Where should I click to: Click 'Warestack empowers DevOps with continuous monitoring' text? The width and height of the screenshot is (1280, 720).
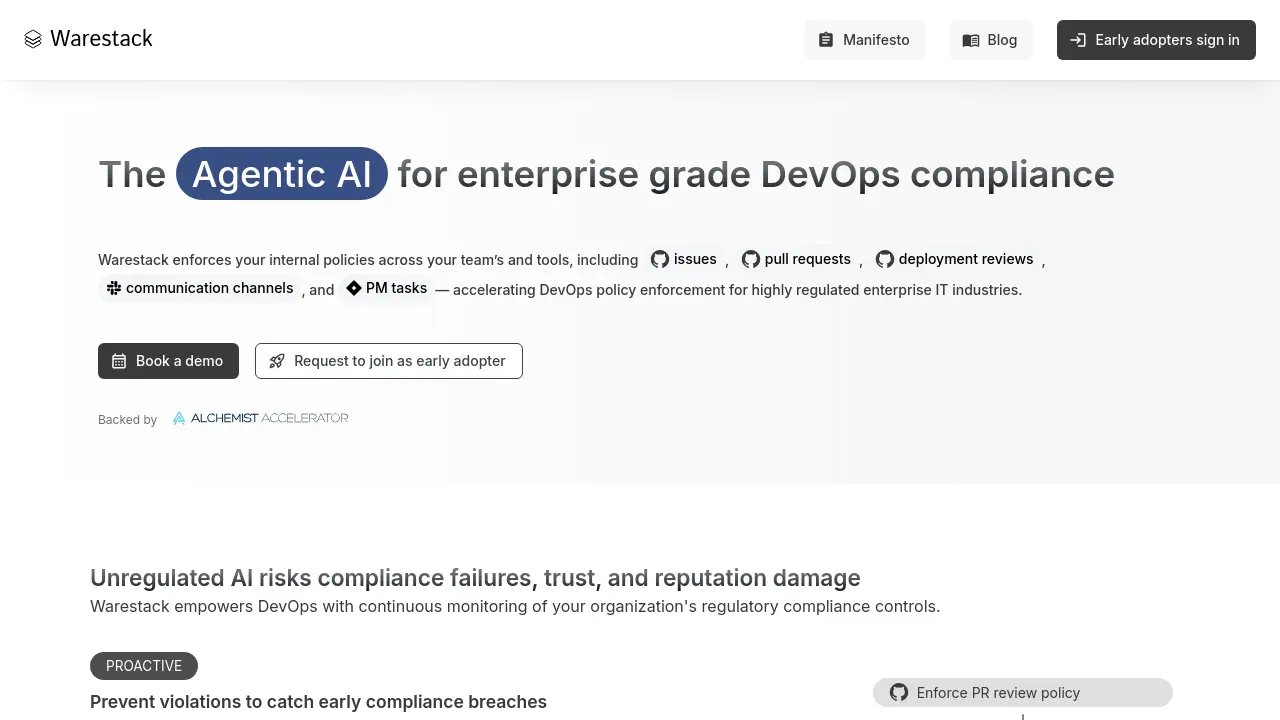coord(515,606)
